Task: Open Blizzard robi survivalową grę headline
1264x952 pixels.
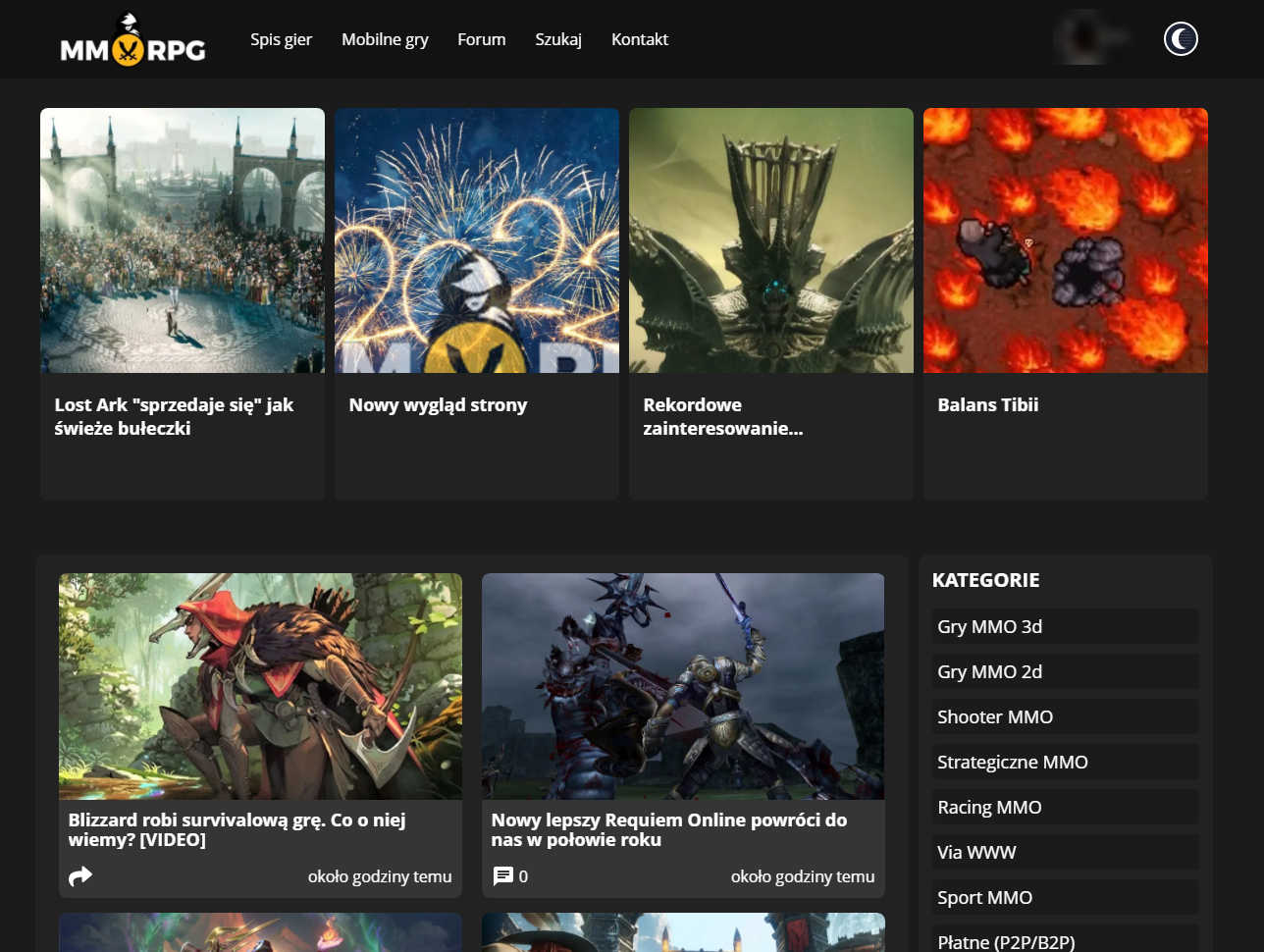Action: tap(237, 829)
